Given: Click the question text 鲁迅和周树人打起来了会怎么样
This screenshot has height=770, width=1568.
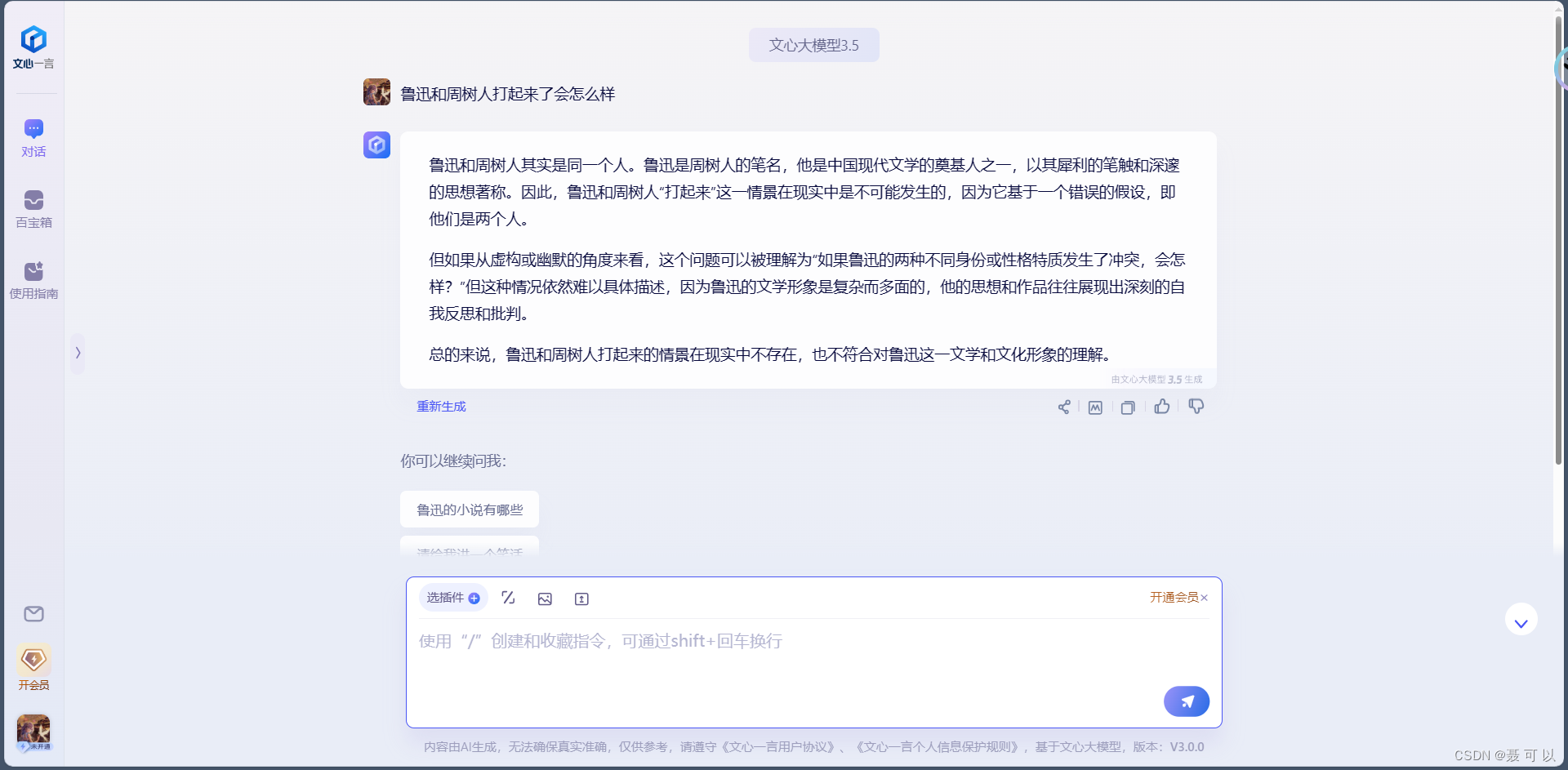Looking at the screenshot, I should tap(507, 94).
